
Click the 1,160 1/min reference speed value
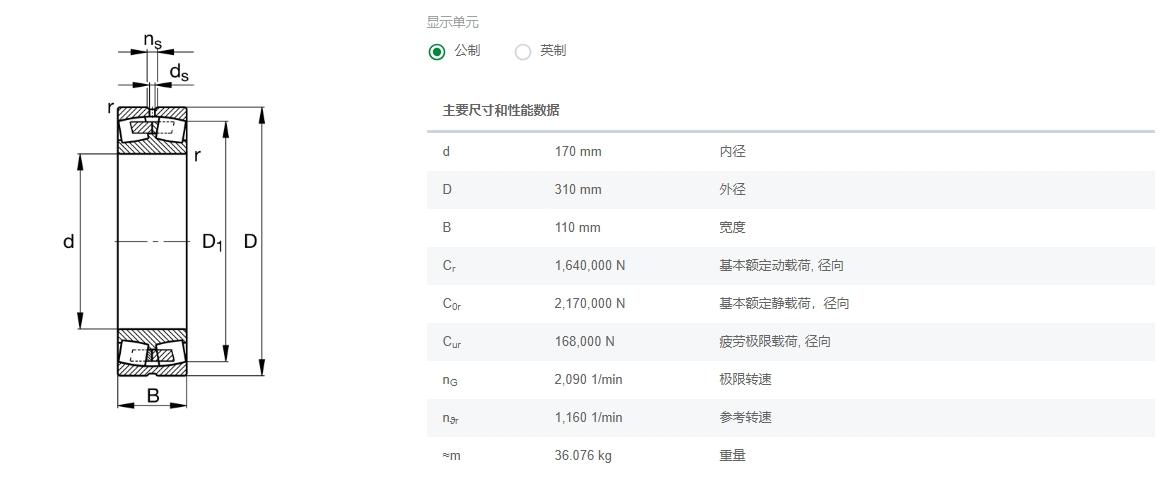coord(588,417)
